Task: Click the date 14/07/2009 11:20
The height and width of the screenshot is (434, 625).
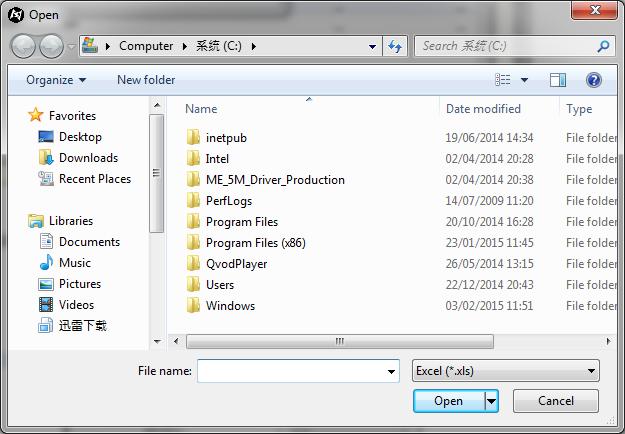Action: tap(489, 201)
